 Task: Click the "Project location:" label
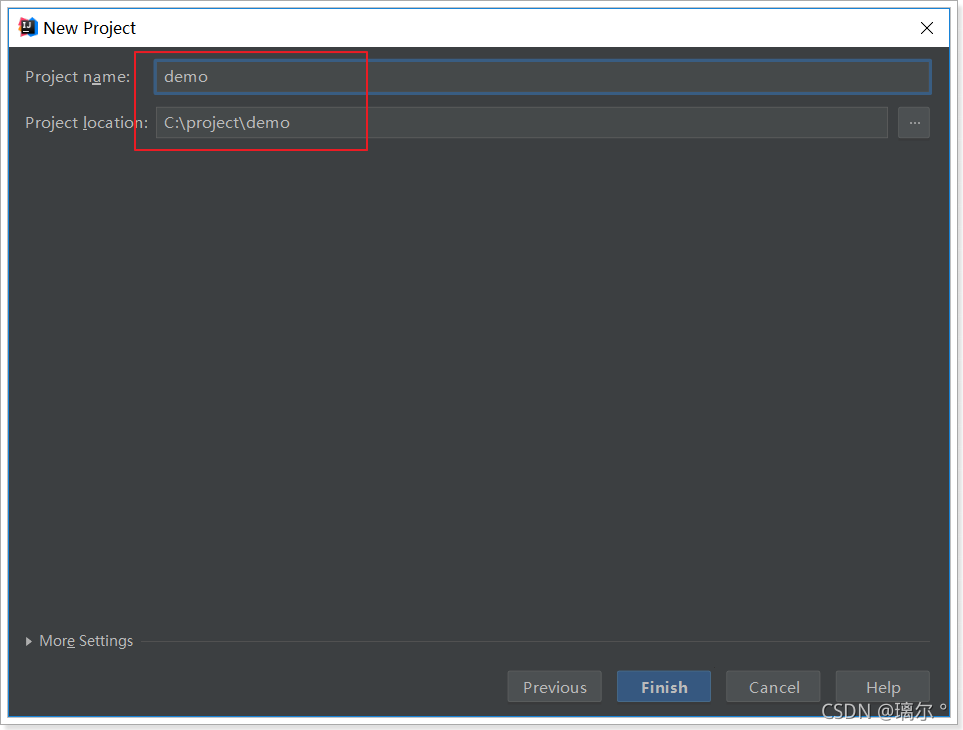click(x=87, y=123)
